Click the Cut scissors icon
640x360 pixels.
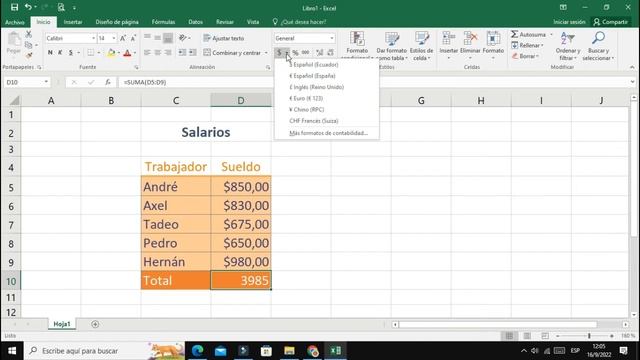pyautogui.click(x=29, y=34)
